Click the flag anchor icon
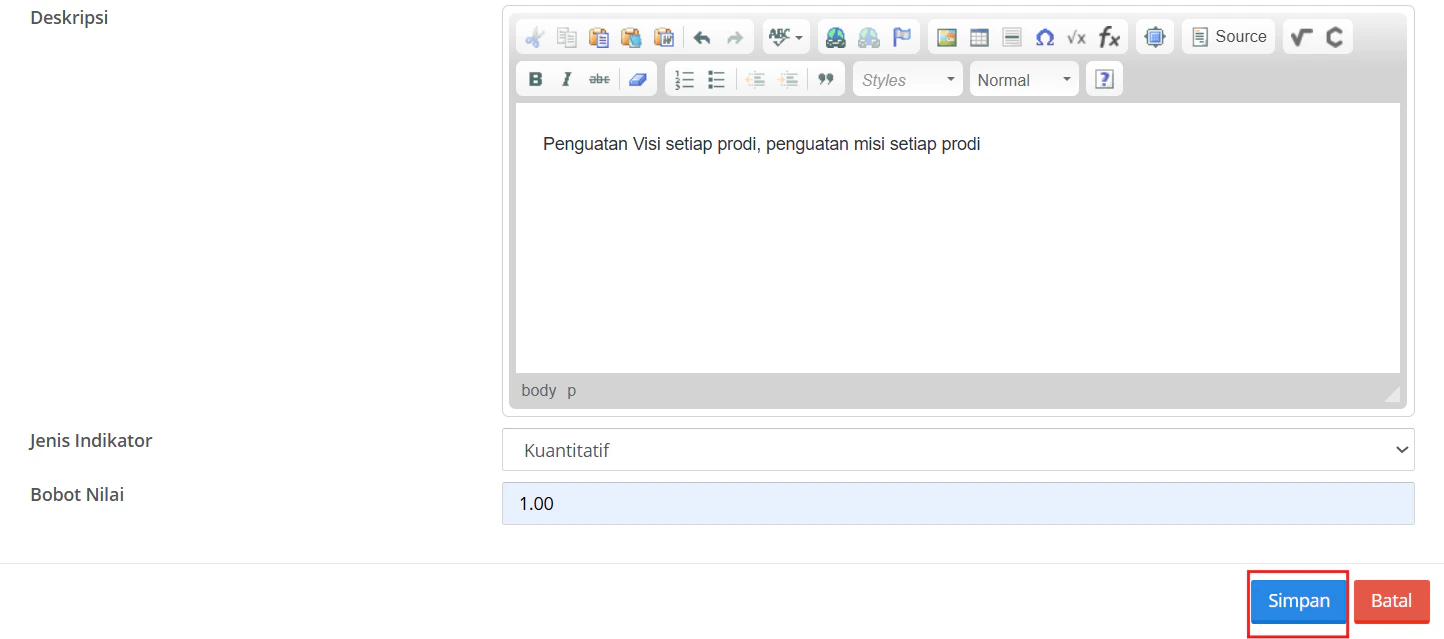Image resolution: width=1444 pixels, height=639 pixels. point(902,36)
